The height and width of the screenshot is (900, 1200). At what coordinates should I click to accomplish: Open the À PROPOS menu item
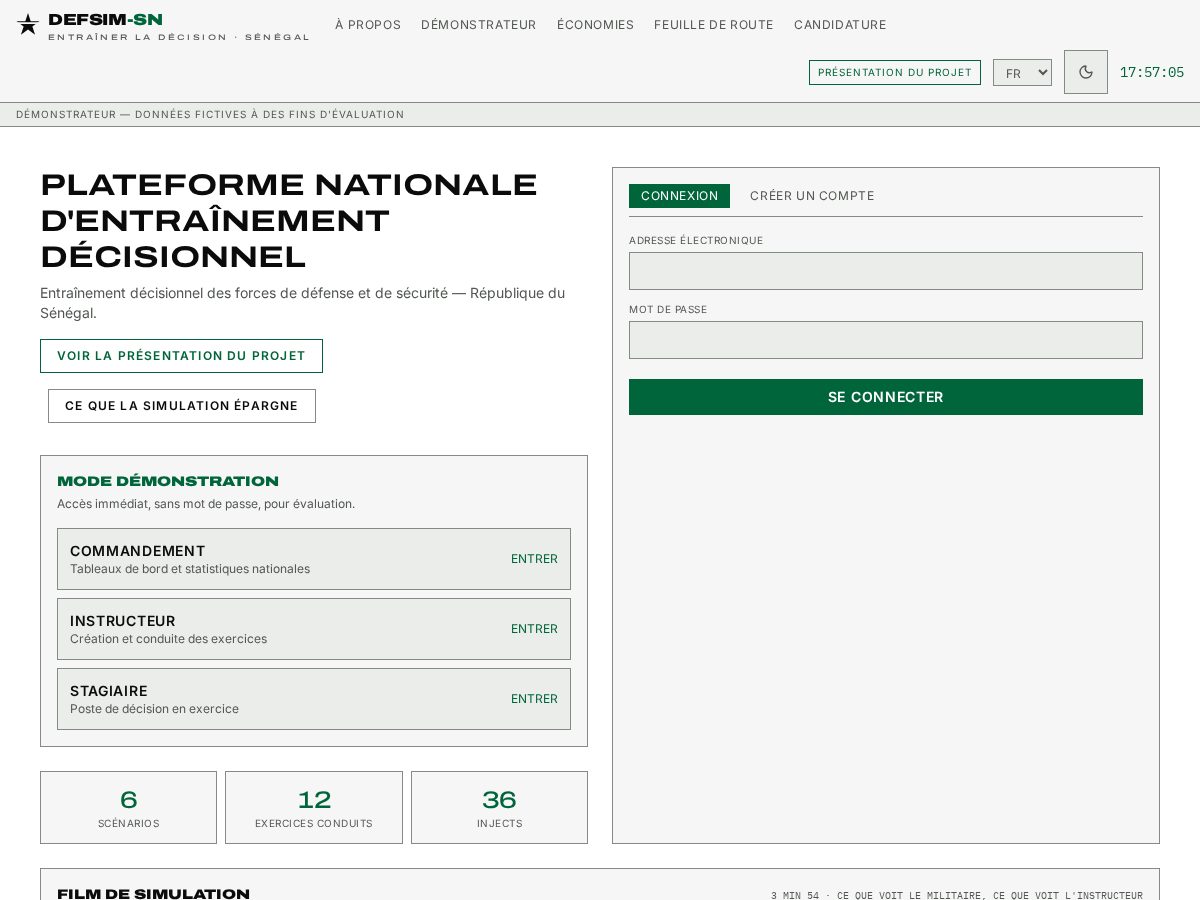pyautogui.click(x=368, y=25)
